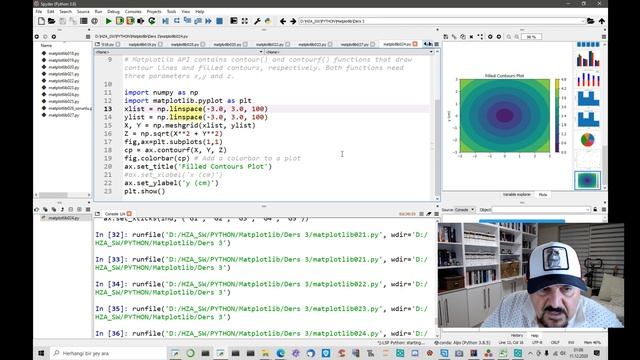Run the current file with the green play icon
Viewport: 640px width, 360px height.
109,21
